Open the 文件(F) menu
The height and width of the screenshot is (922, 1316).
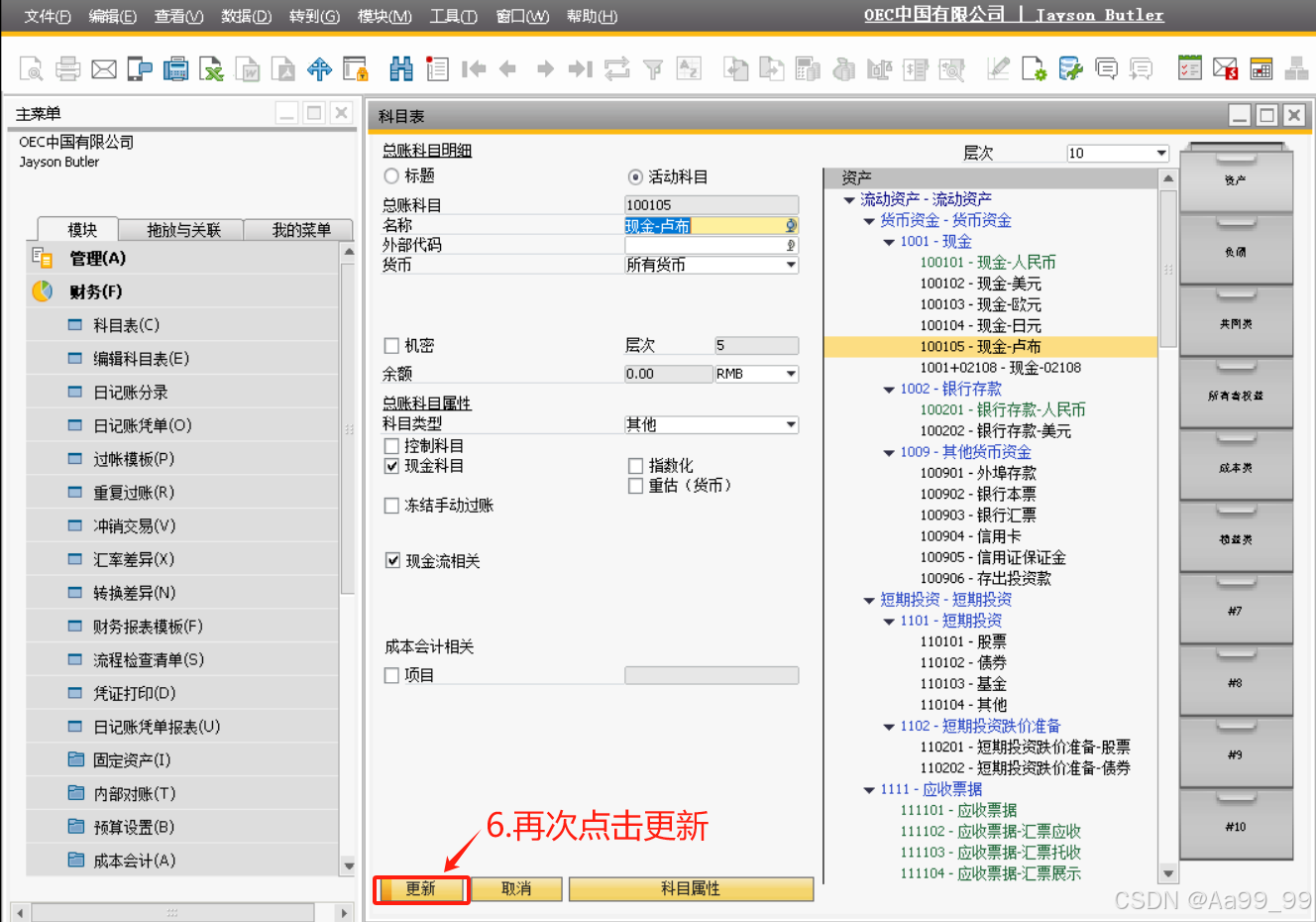pyautogui.click(x=48, y=16)
